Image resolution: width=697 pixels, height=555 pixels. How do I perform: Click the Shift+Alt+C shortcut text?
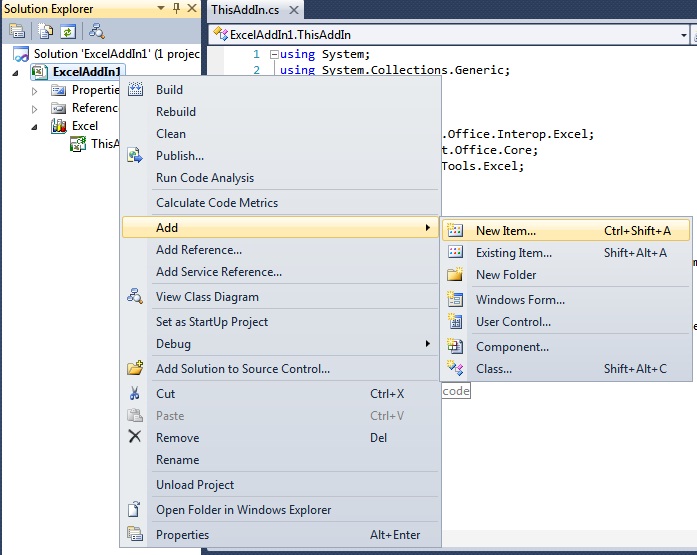[635, 368]
